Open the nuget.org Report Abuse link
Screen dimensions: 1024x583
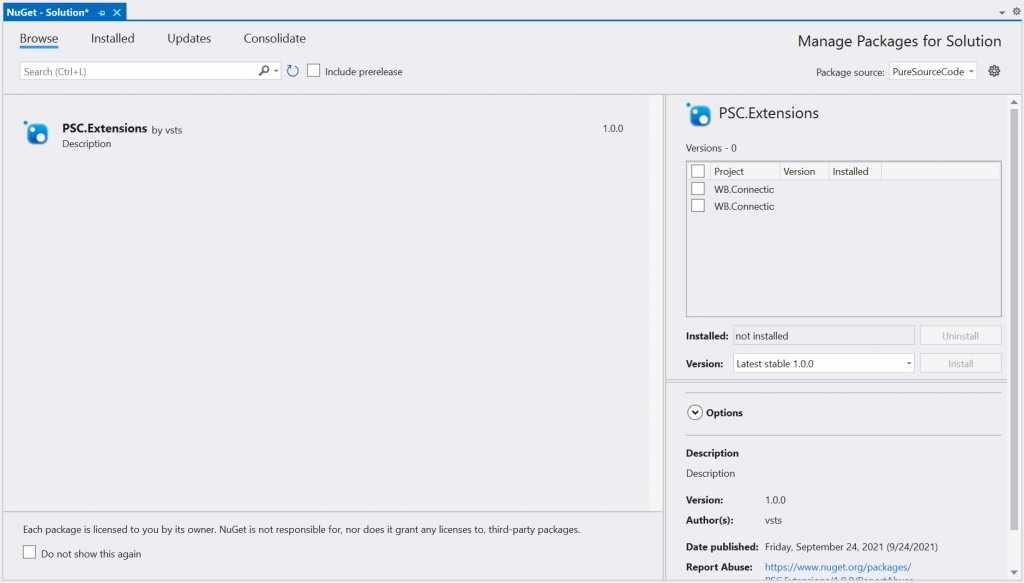[x=838, y=566]
